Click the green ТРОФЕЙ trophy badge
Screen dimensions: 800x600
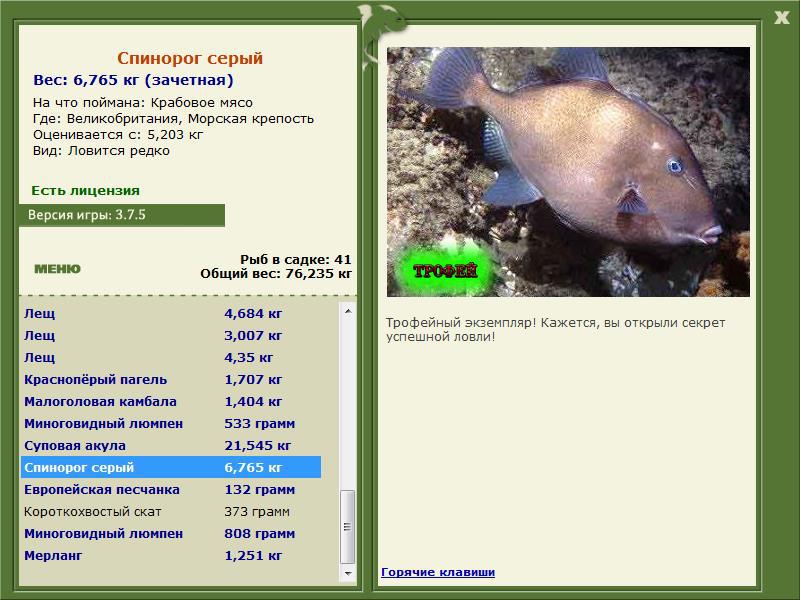point(445,270)
